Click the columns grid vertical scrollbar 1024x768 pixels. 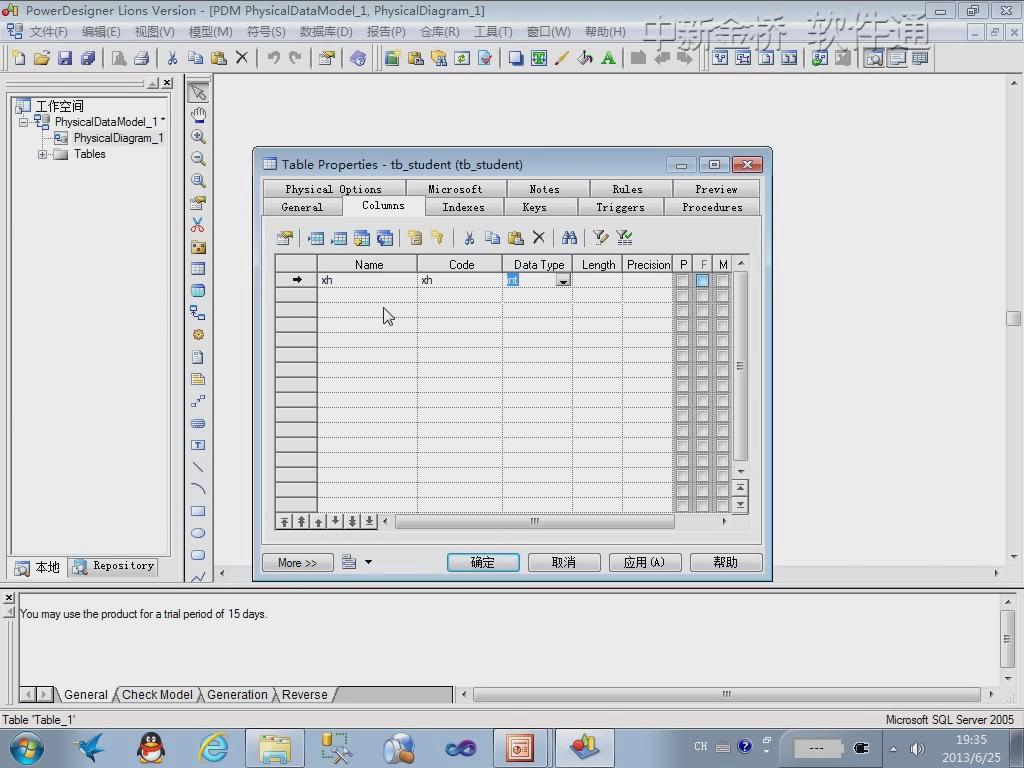[741, 366]
